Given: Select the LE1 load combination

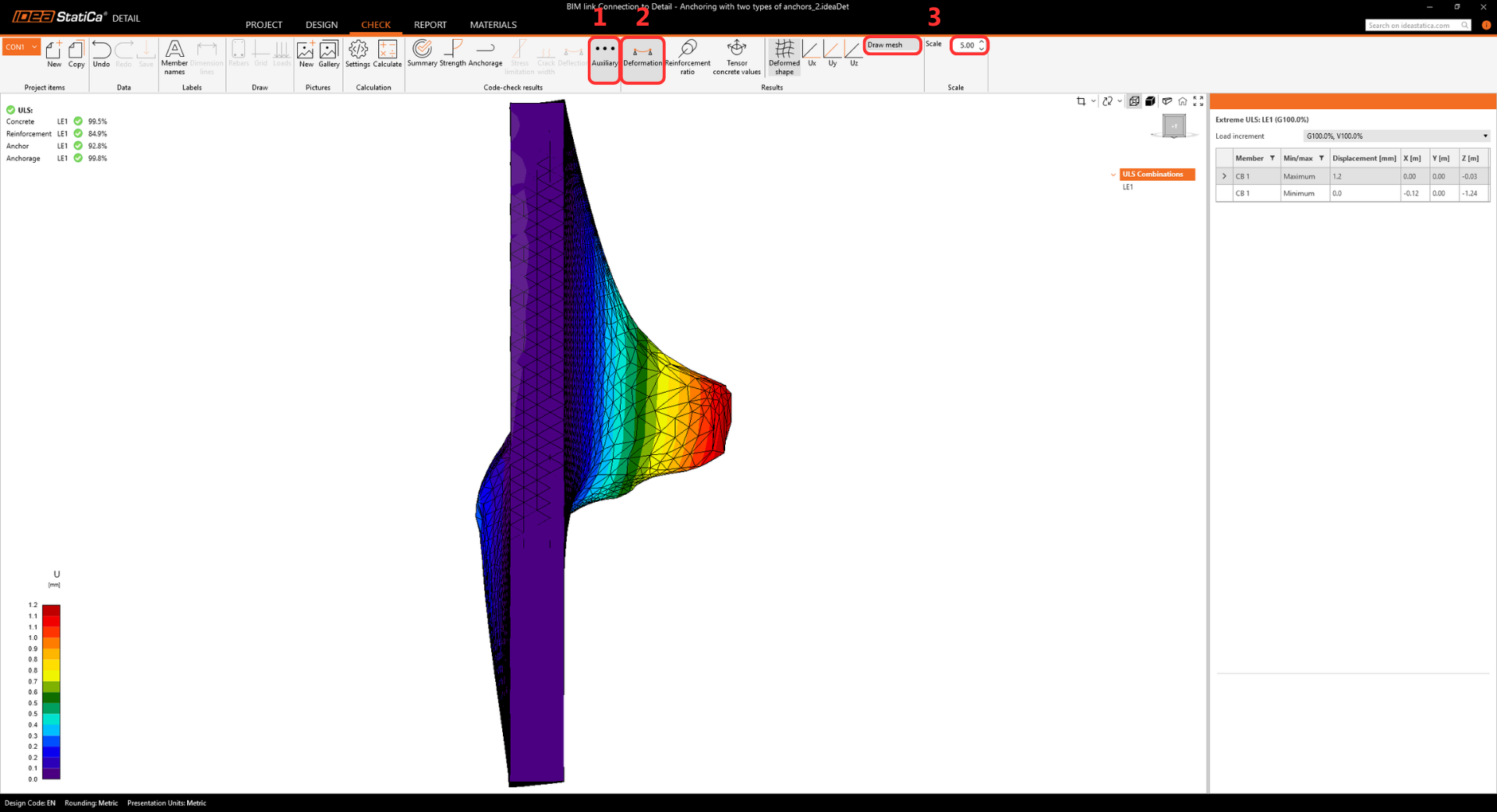Looking at the screenshot, I should point(1127,187).
